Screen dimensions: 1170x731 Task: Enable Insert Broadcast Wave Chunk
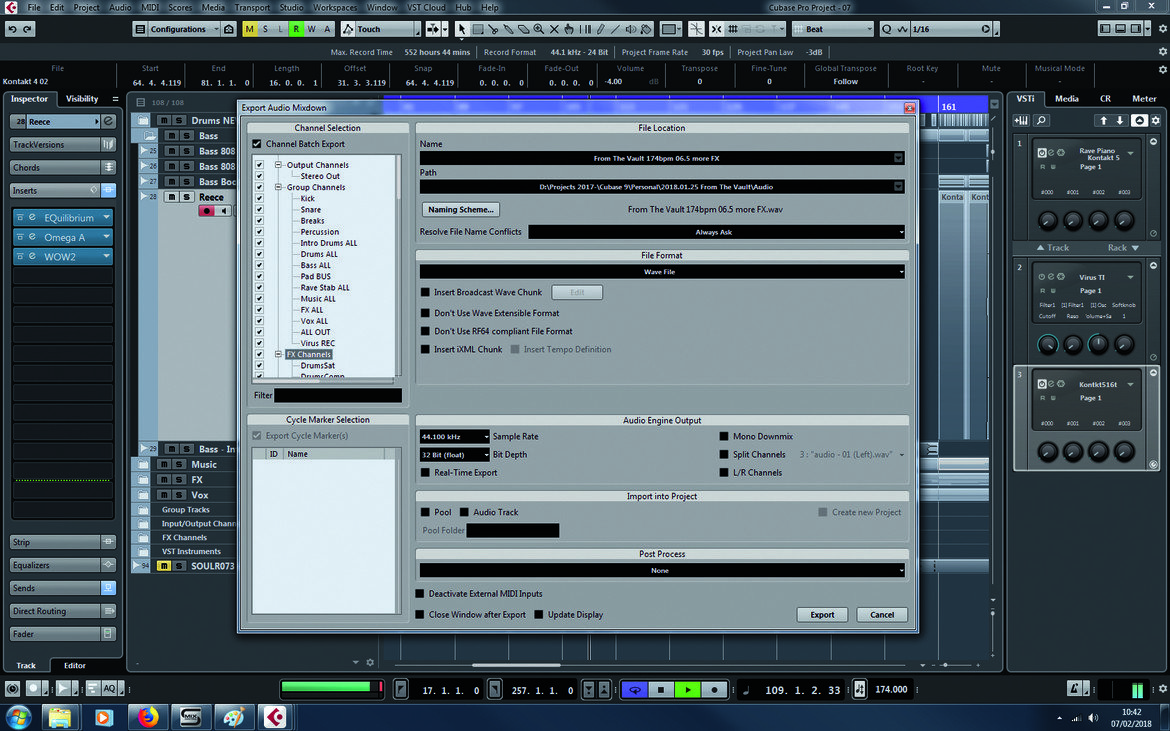coord(425,292)
